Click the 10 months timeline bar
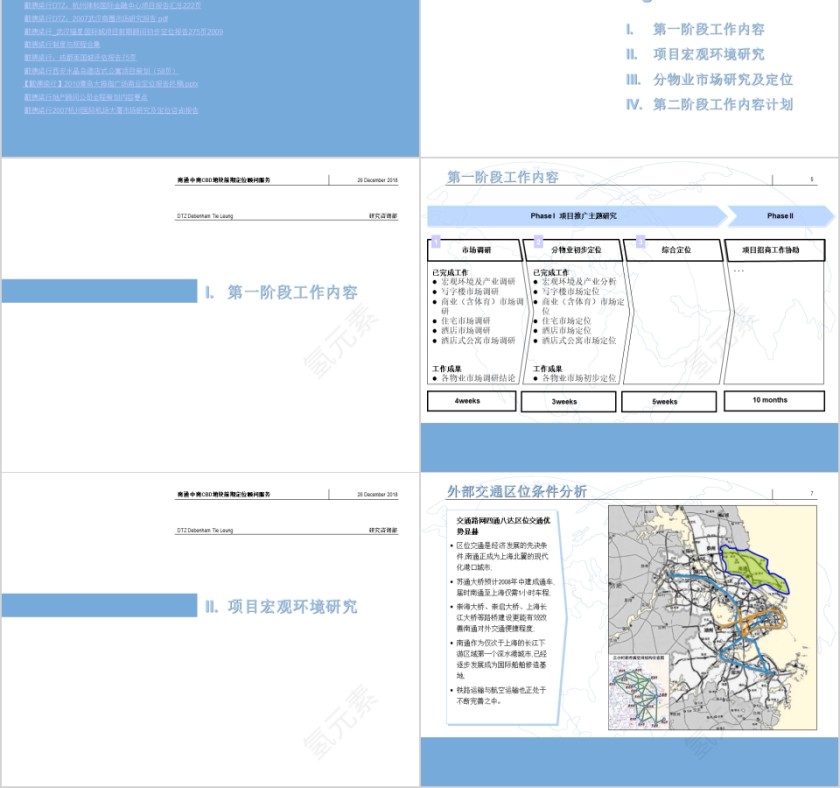840x788 pixels. 775,401
